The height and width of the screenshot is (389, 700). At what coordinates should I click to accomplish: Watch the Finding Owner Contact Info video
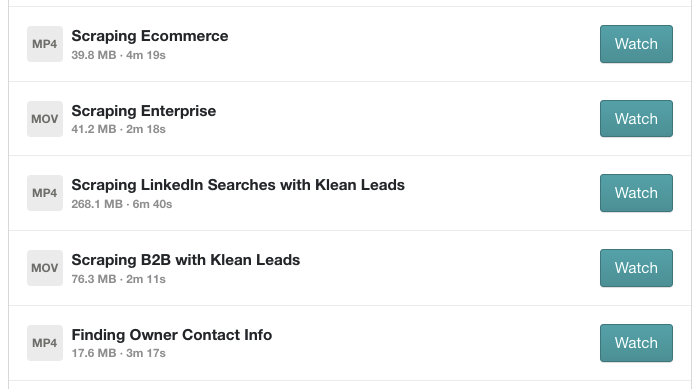[x=636, y=343]
